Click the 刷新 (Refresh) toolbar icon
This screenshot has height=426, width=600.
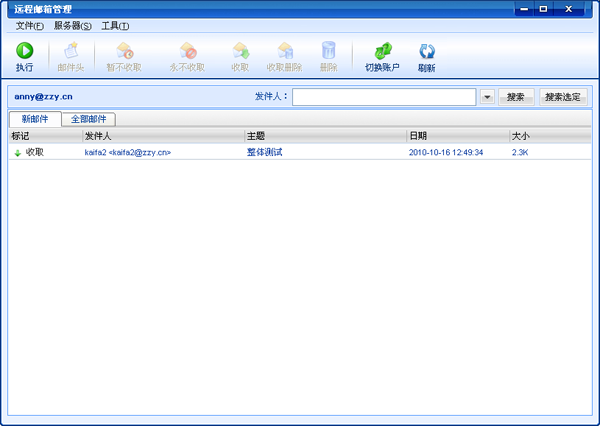point(427,51)
